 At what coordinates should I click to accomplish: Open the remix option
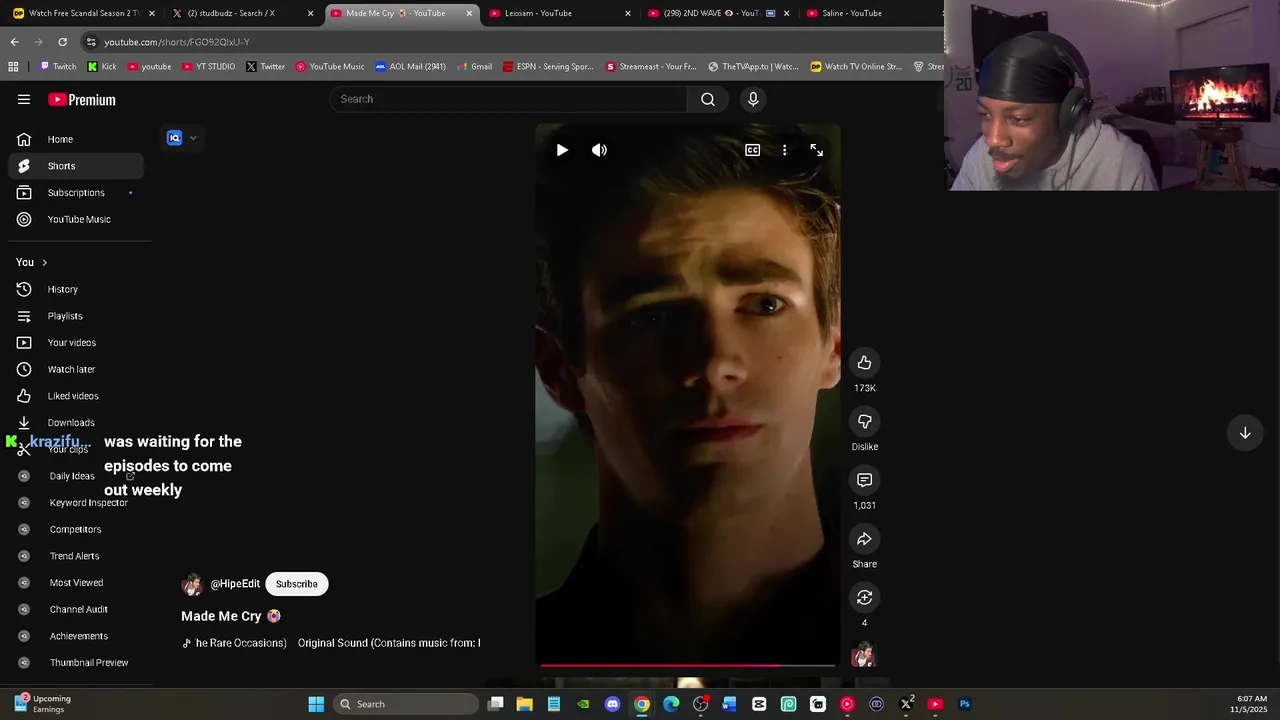[864, 597]
